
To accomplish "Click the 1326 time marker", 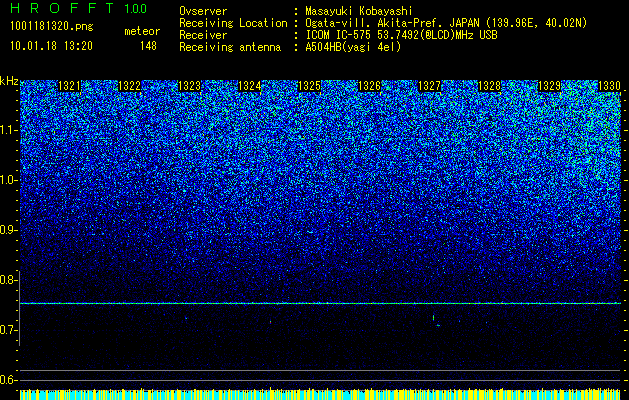I will click(x=369, y=86).
